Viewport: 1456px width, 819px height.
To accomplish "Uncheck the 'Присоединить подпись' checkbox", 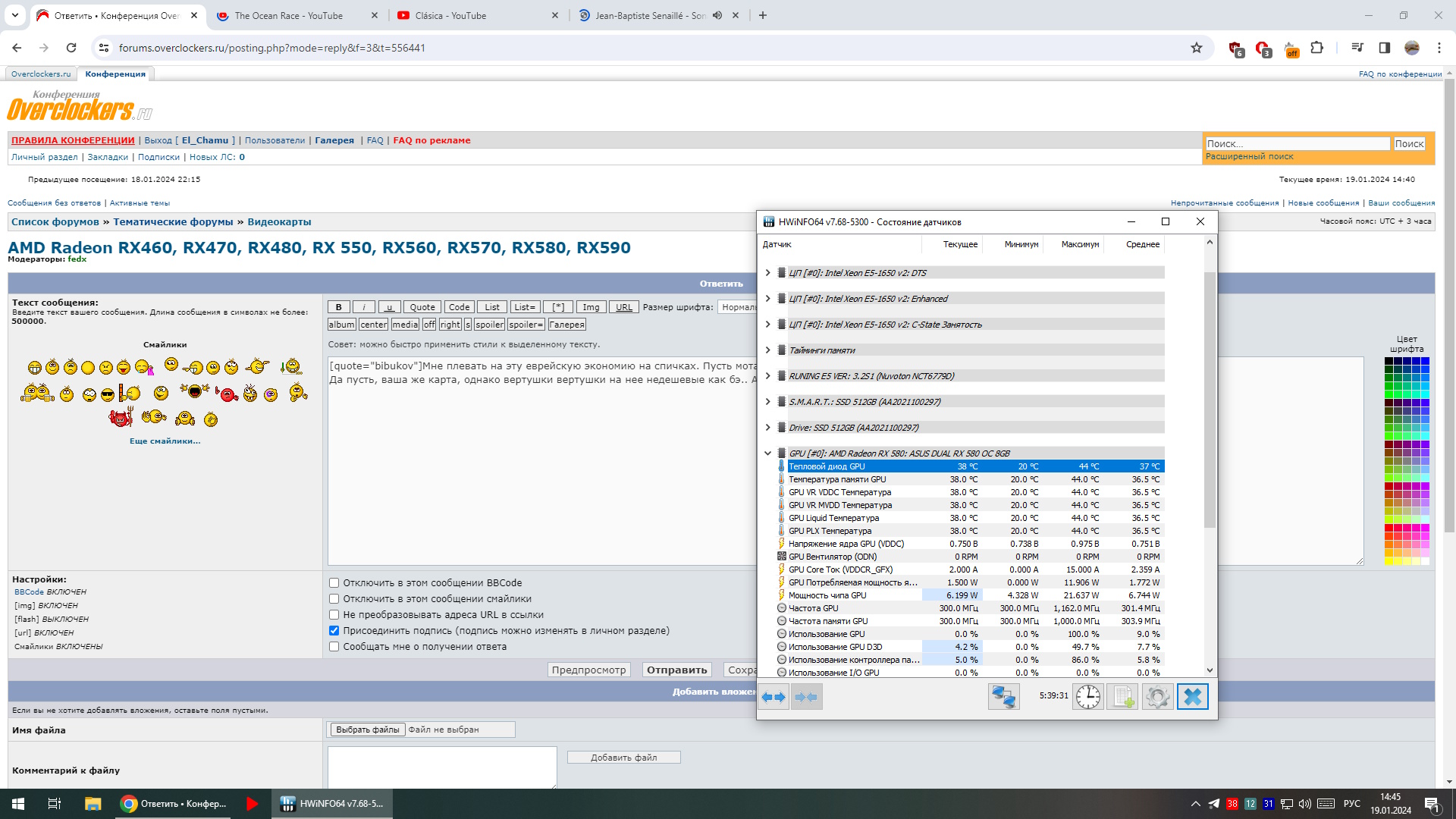I will click(x=334, y=631).
